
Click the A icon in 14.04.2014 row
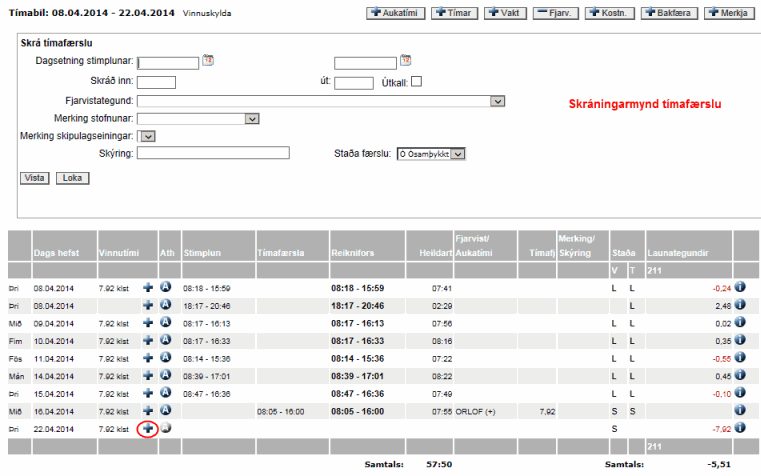pyautogui.click(x=165, y=375)
